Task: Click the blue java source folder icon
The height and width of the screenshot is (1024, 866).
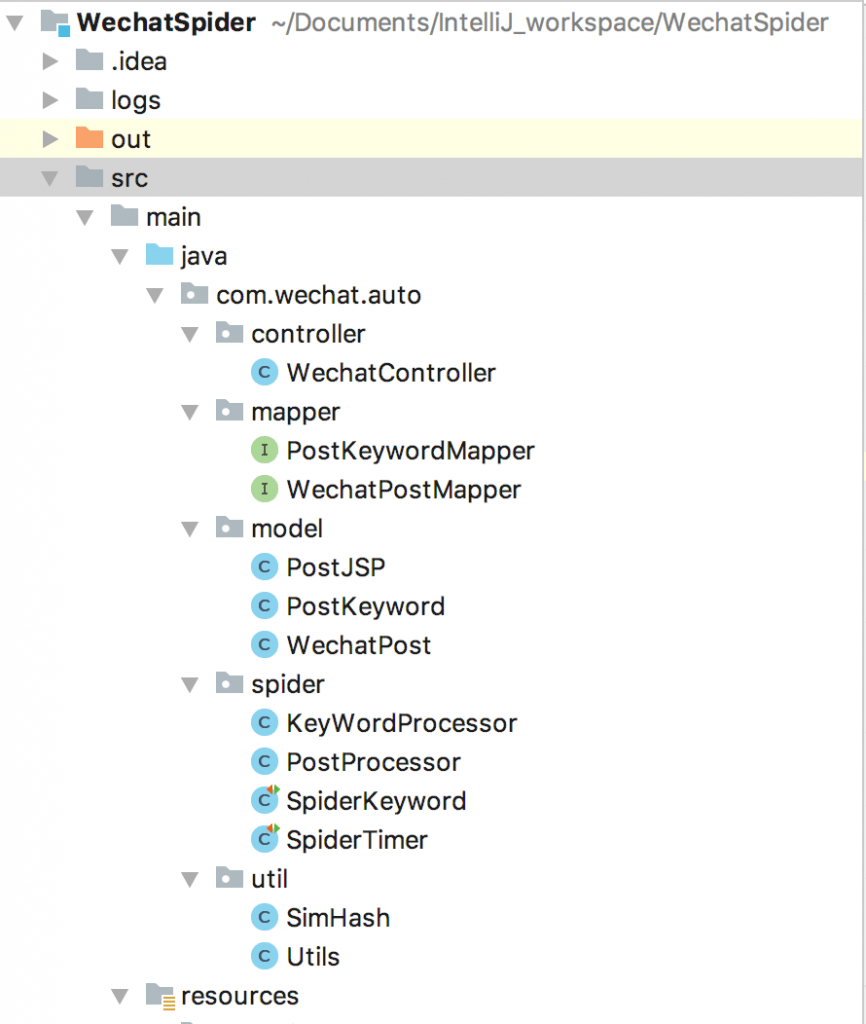Action: pos(159,256)
